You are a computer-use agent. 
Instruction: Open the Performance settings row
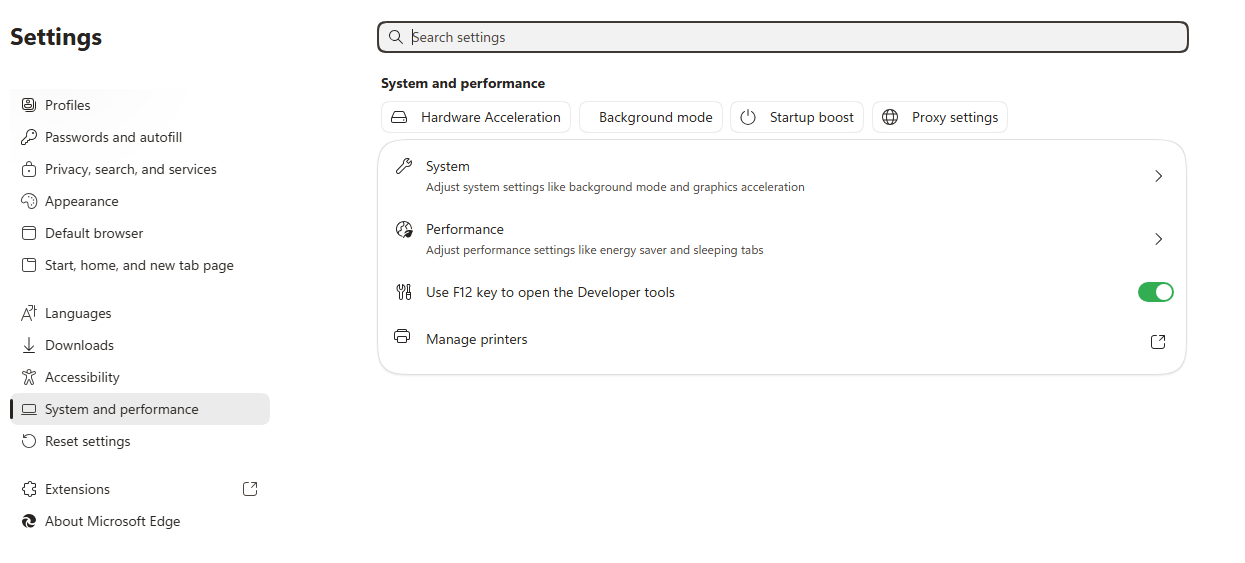click(782, 239)
